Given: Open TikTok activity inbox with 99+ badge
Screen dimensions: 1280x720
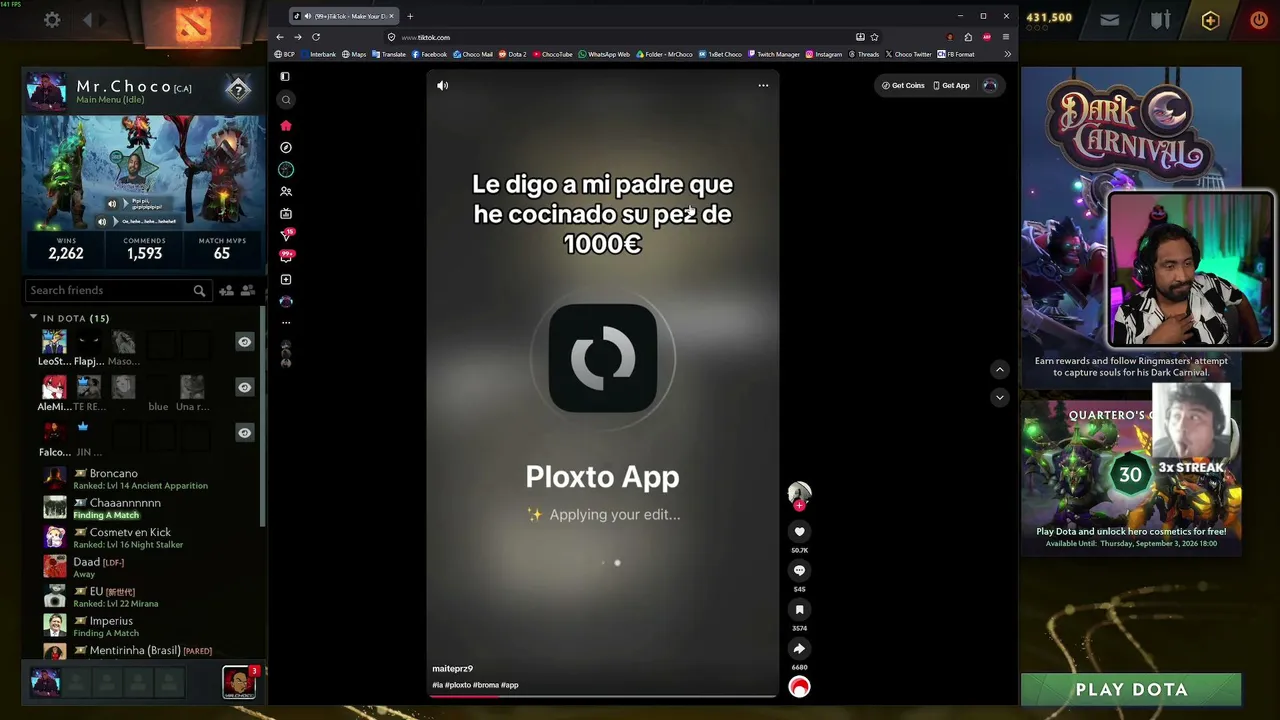Looking at the screenshot, I should tap(286, 257).
